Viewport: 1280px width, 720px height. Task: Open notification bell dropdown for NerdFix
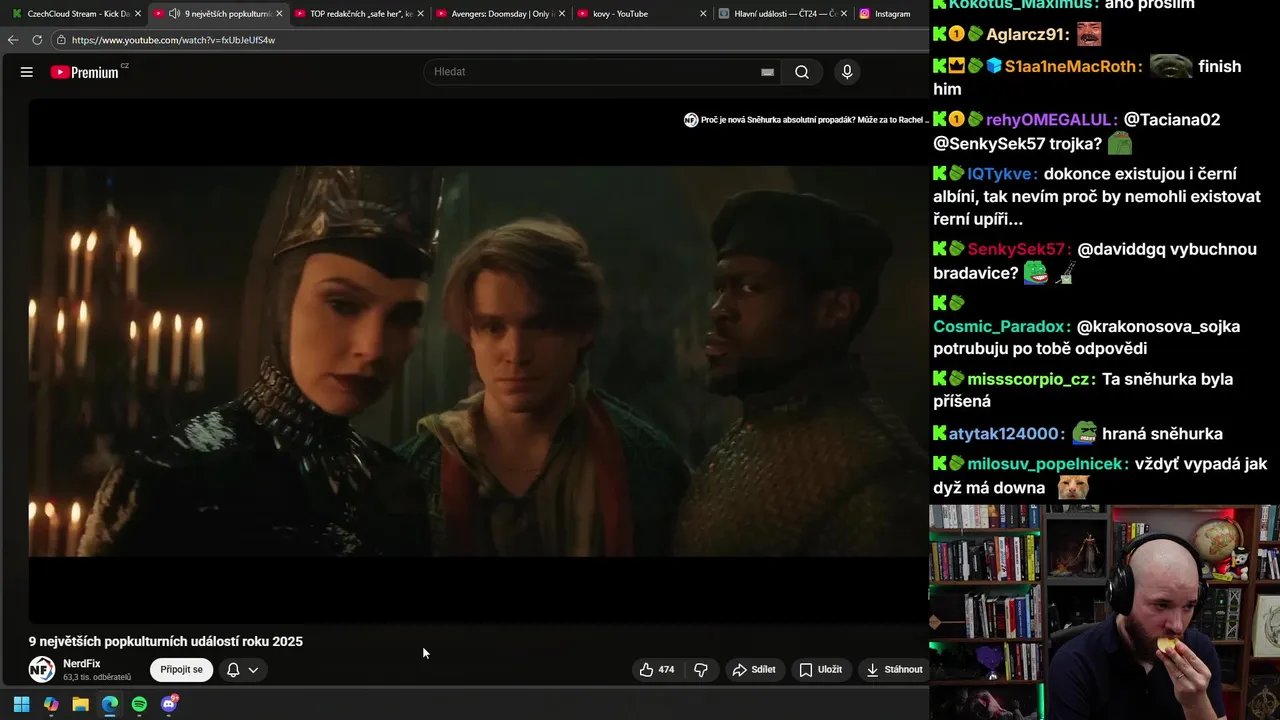coord(242,670)
